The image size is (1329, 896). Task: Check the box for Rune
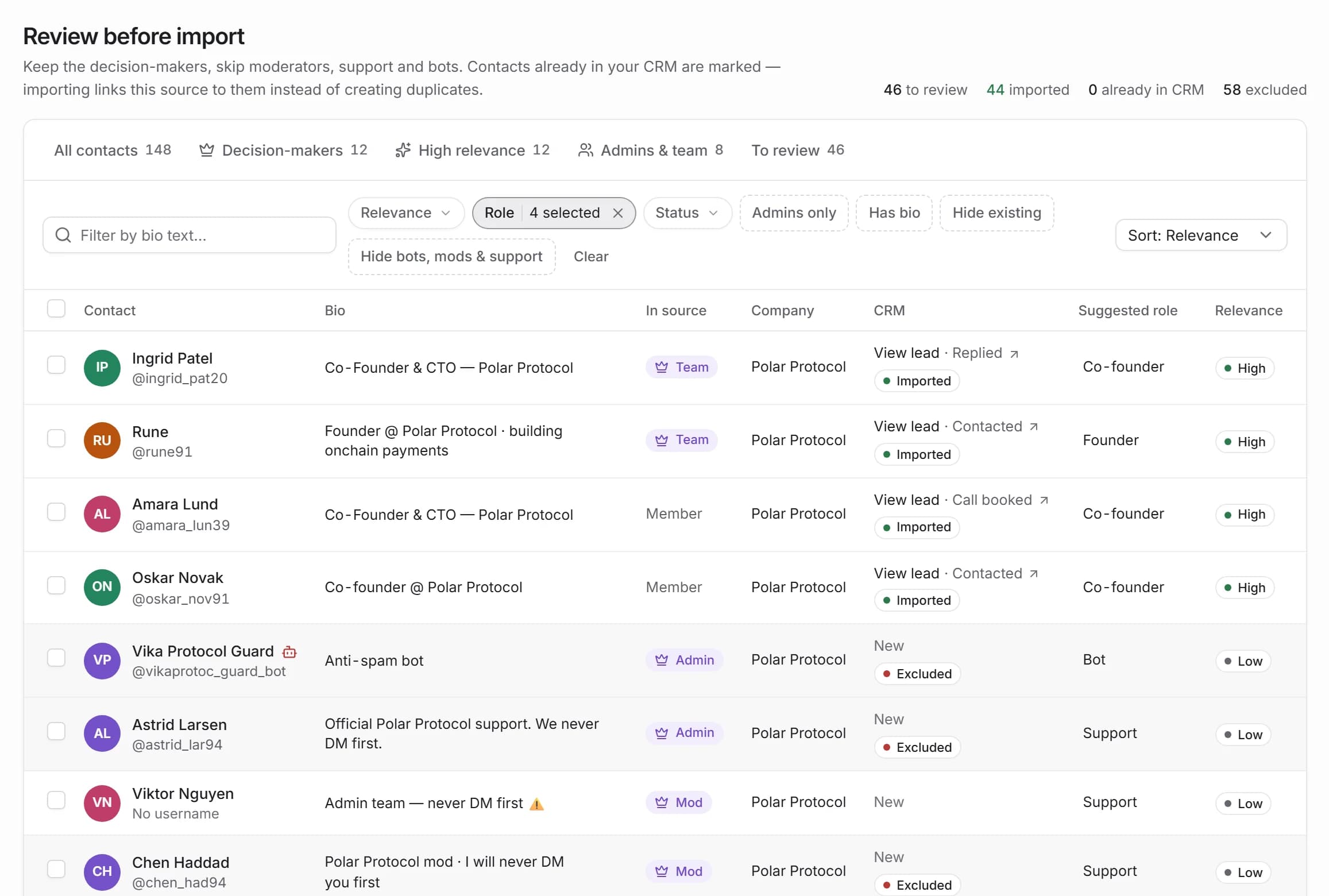(56, 438)
